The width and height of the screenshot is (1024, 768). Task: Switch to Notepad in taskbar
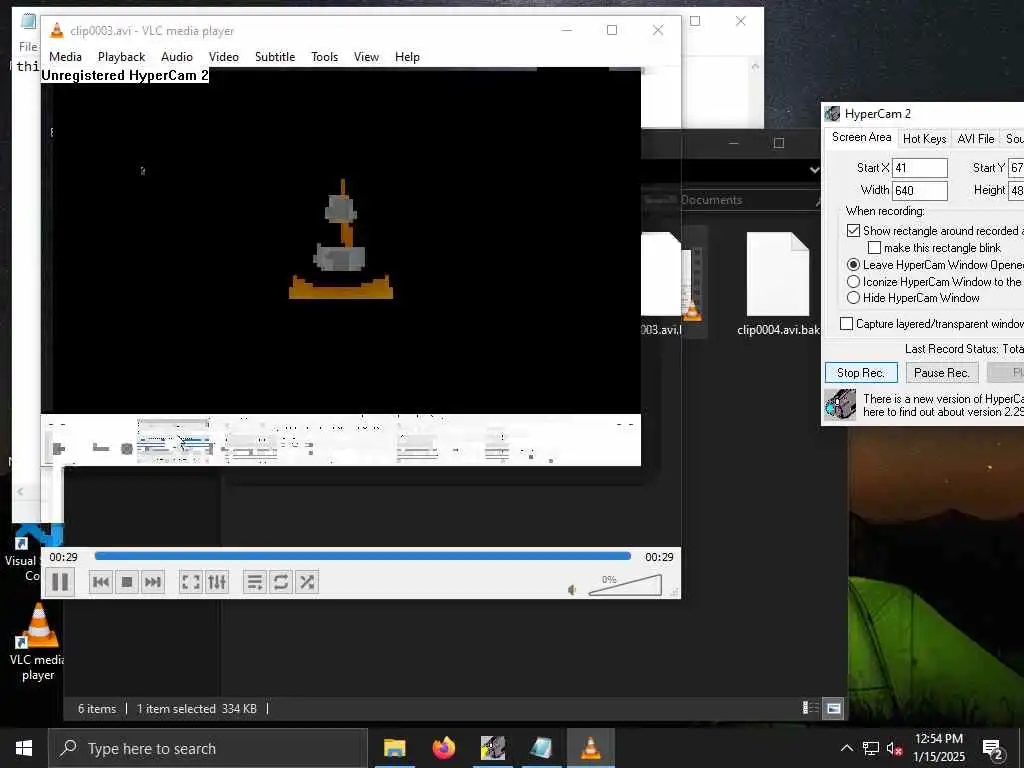tap(541, 748)
